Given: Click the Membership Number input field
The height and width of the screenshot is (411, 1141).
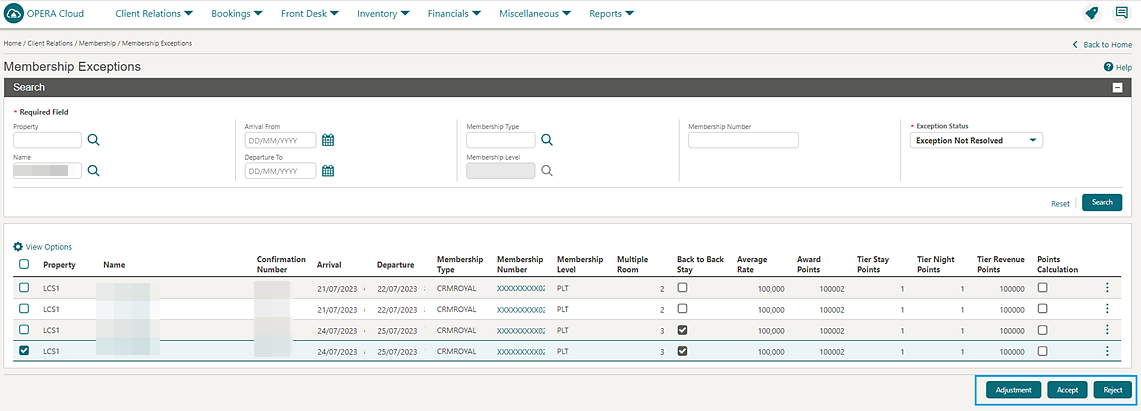Looking at the screenshot, I should point(743,141).
